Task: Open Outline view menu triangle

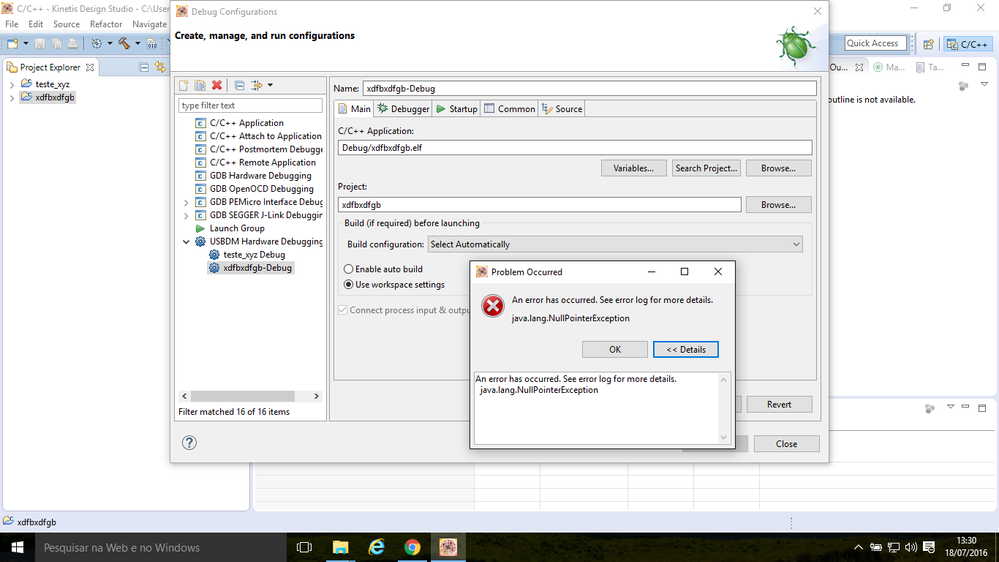Action: 984,85
